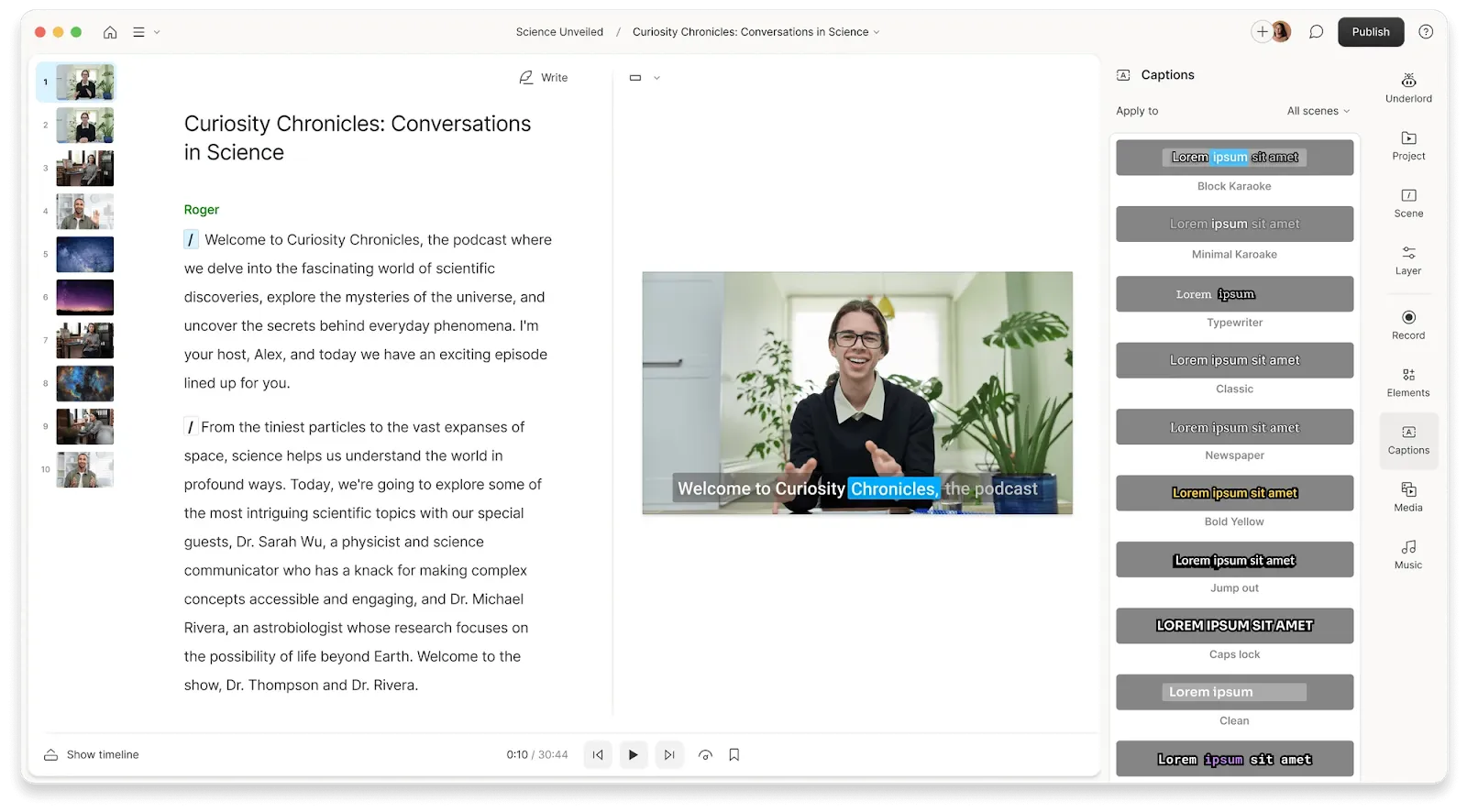Select scene 4 thumbnail
Image resolution: width=1467 pixels, height=812 pixels.
pyautogui.click(x=85, y=212)
